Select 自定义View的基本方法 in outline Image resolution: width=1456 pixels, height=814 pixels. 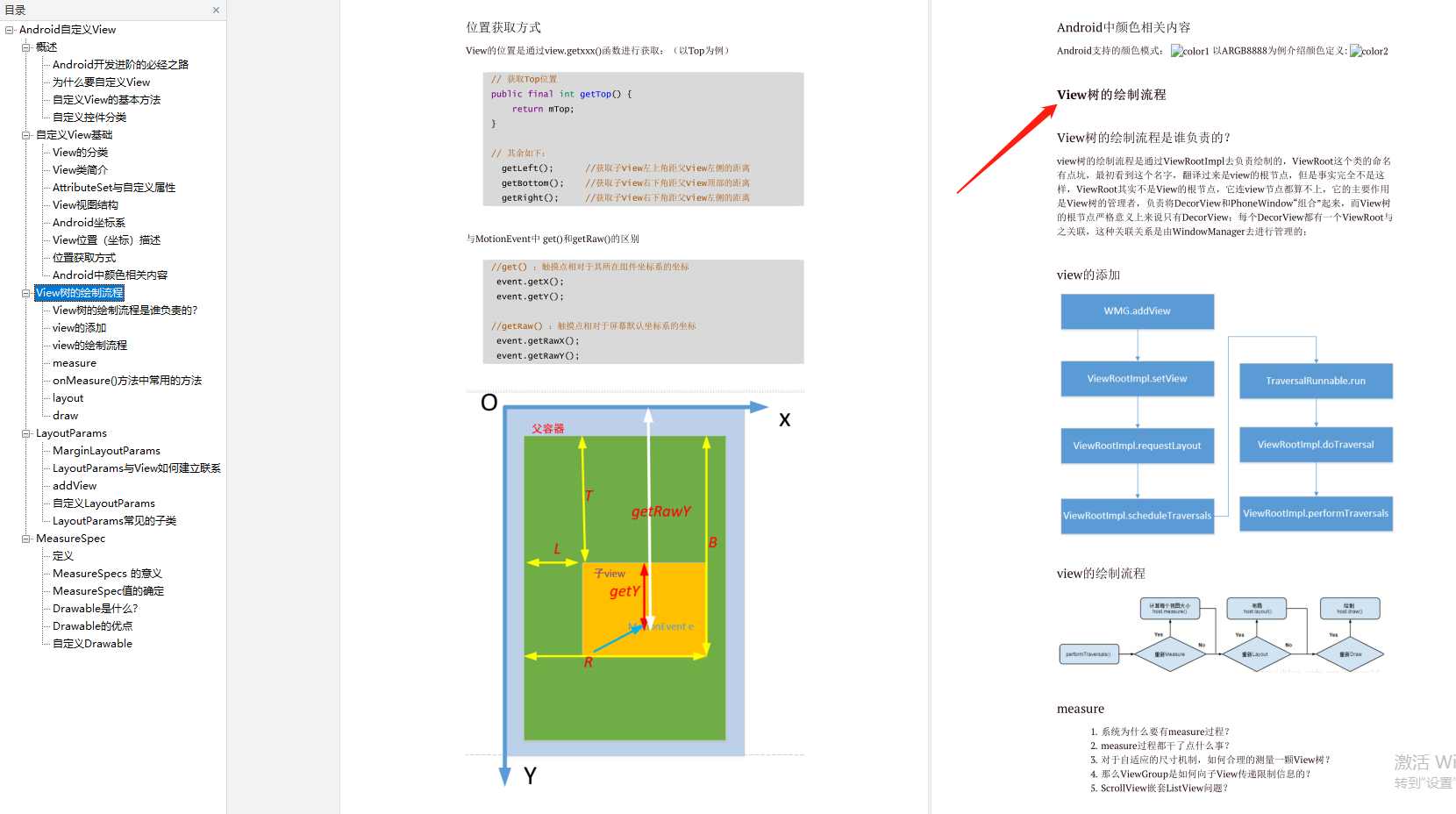point(106,100)
